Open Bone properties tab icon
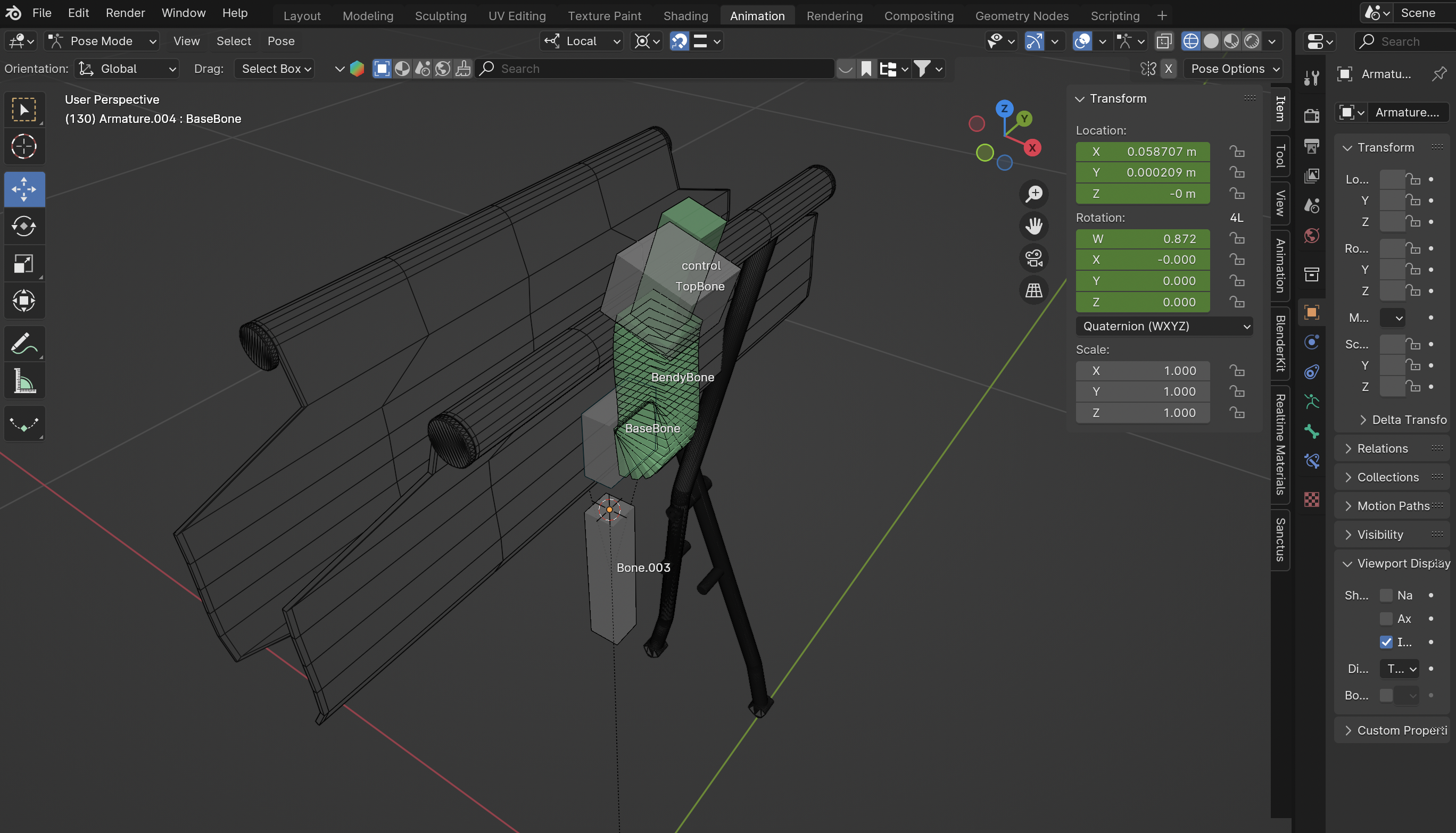Viewport: 1456px width, 833px height. click(x=1312, y=431)
